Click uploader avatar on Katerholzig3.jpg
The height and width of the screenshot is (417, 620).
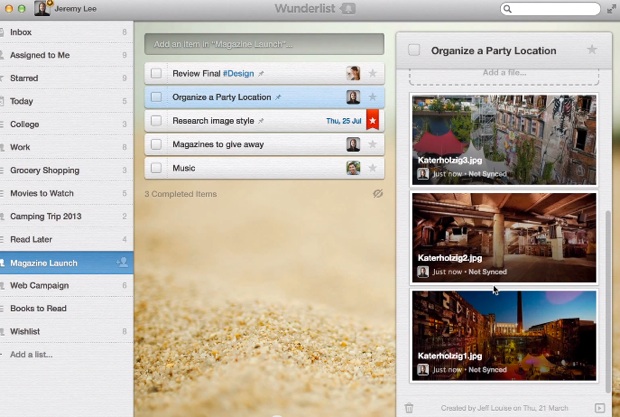click(423, 174)
